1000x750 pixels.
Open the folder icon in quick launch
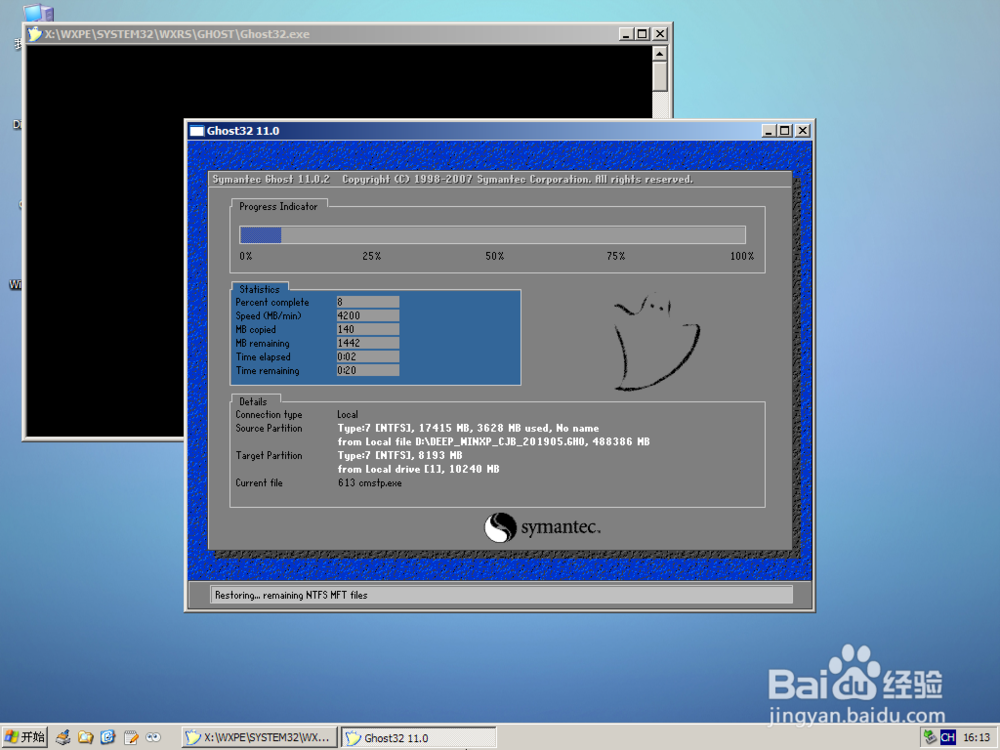(x=85, y=738)
